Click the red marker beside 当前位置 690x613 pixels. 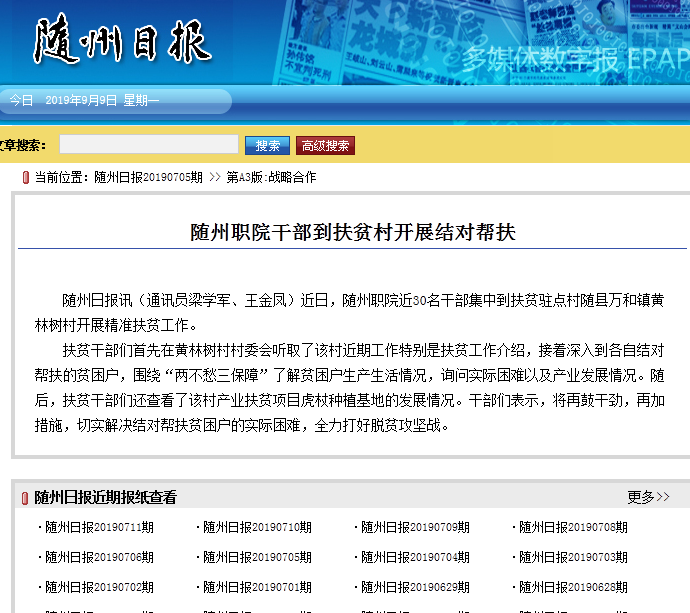click(x=25, y=177)
